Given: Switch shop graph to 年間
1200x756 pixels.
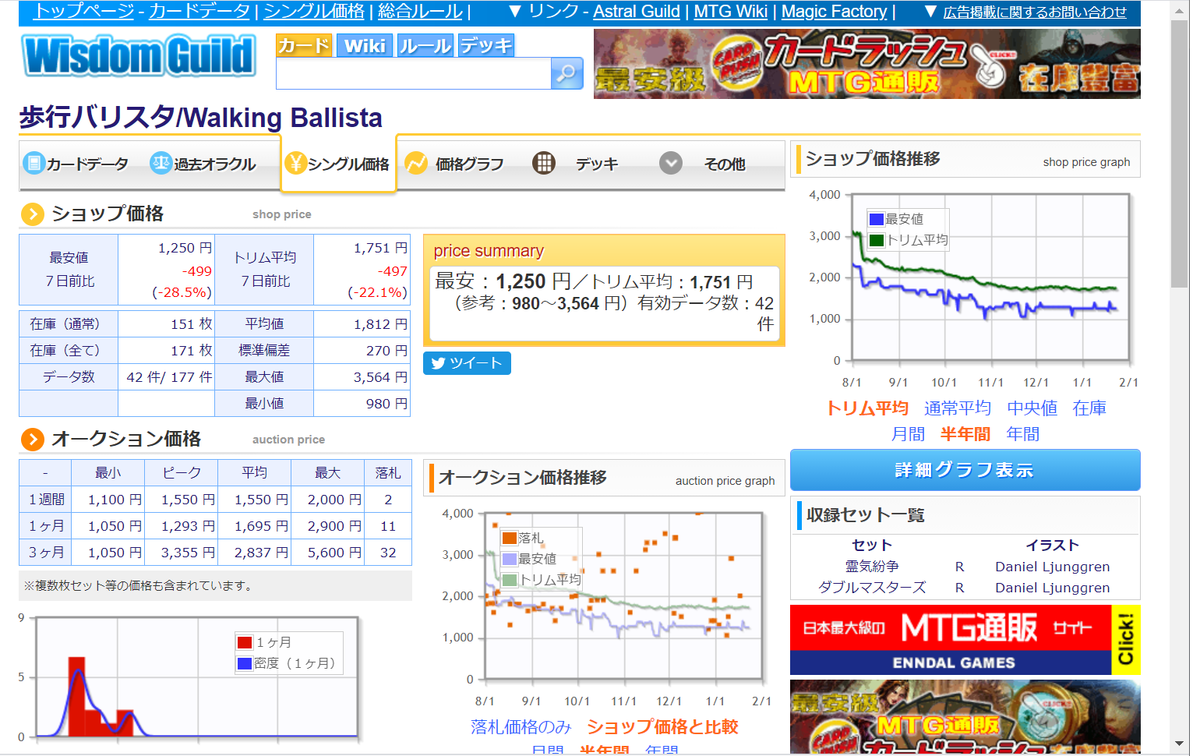Looking at the screenshot, I should [x=1023, y=434].
